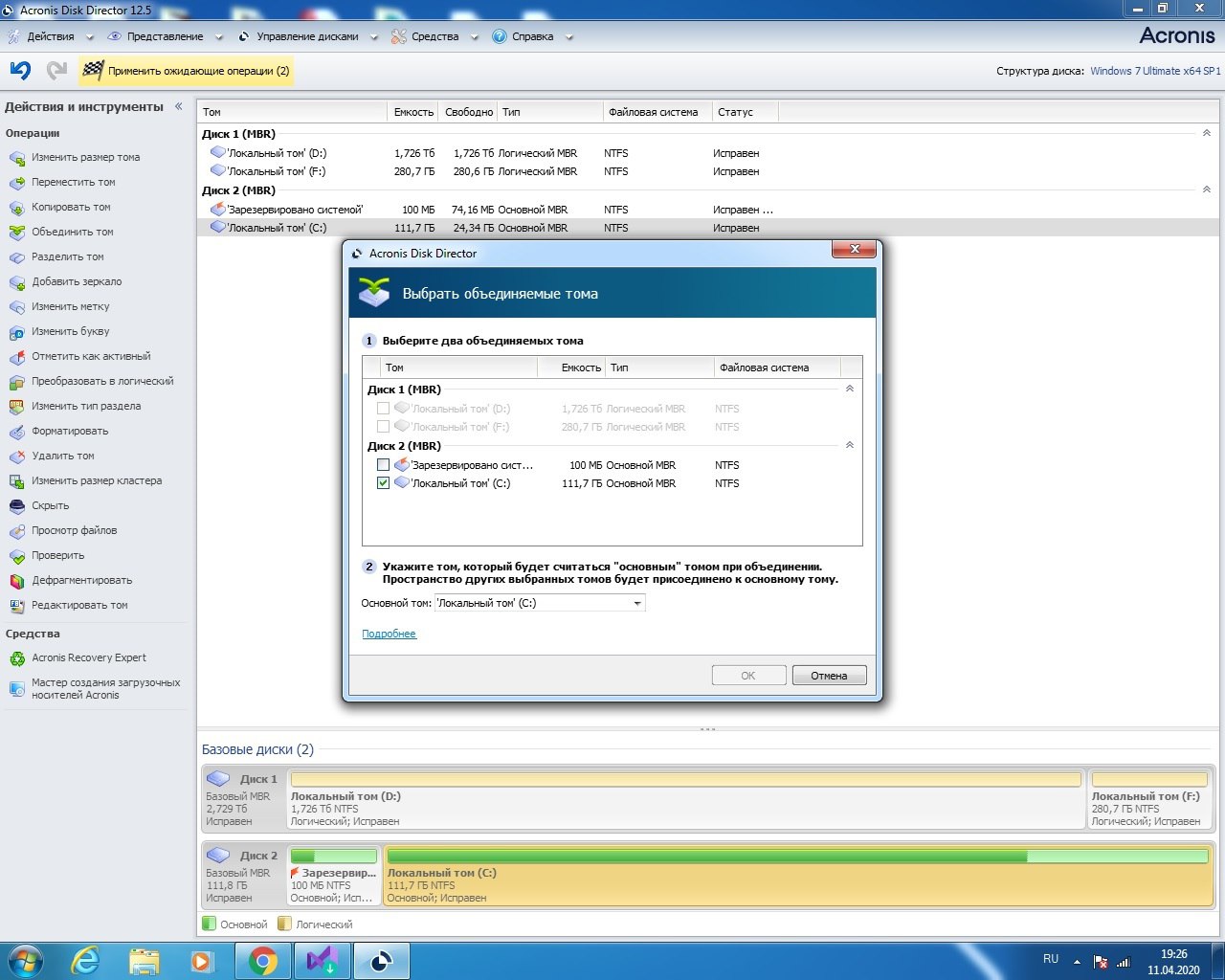Viewport: 1225px width, 980px height.
Task: Click the Мастер создания загрузочных носителей icon
Action: point(16,688)
